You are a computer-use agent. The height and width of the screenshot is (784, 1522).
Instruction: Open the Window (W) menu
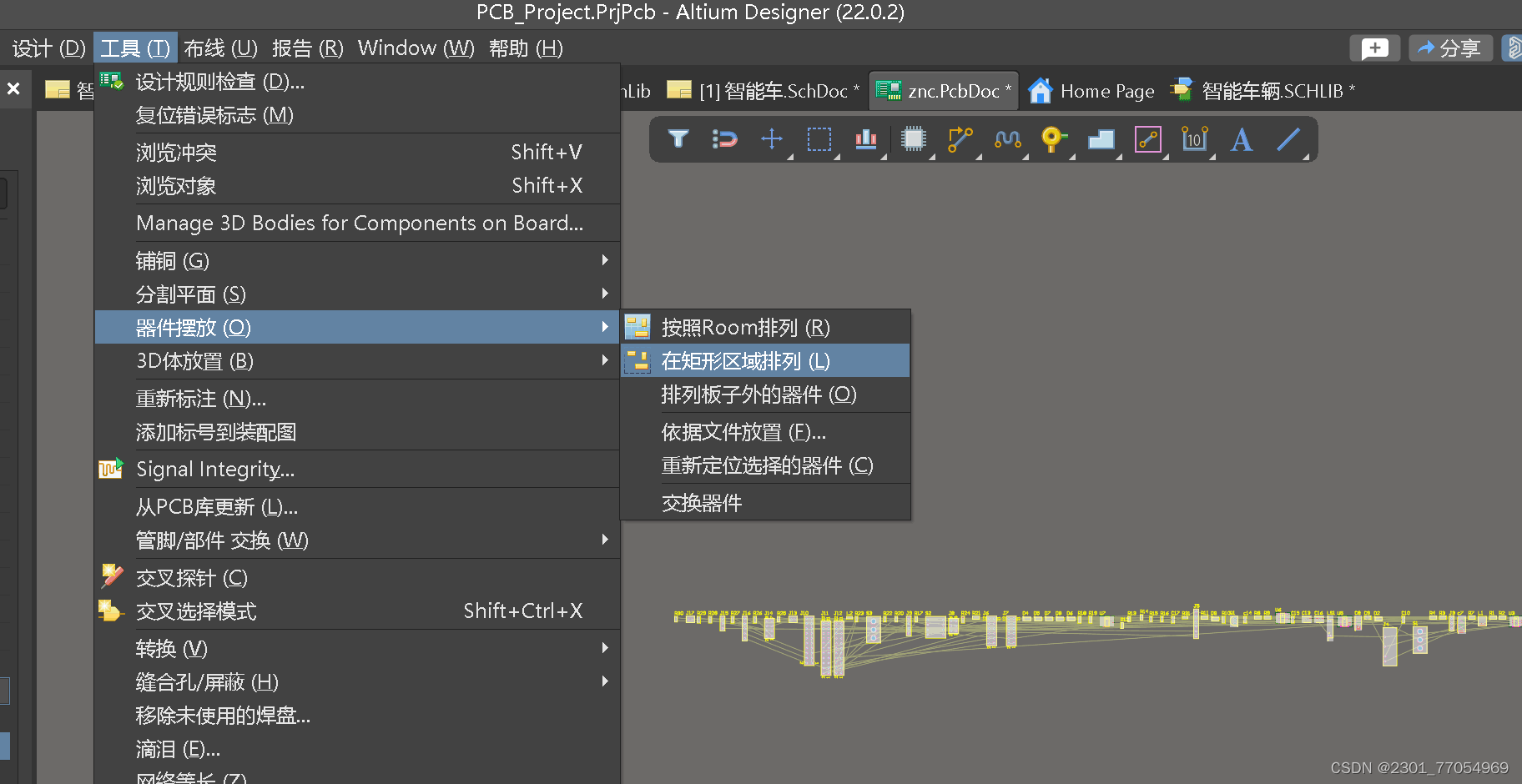pos(416,48)
